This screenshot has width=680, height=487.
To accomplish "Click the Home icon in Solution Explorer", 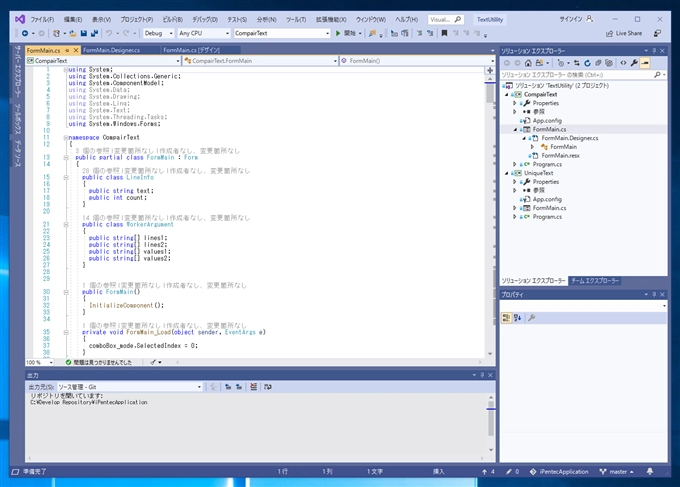I will 528,63.
